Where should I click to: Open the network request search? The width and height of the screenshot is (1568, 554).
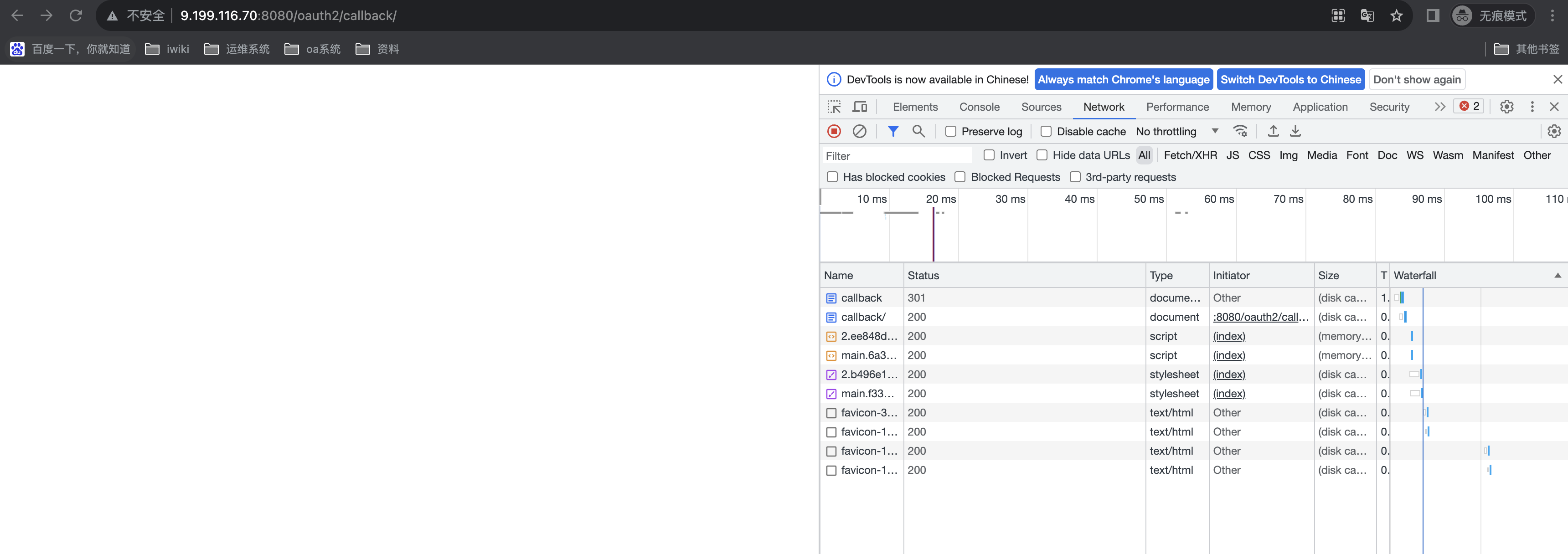918,131
